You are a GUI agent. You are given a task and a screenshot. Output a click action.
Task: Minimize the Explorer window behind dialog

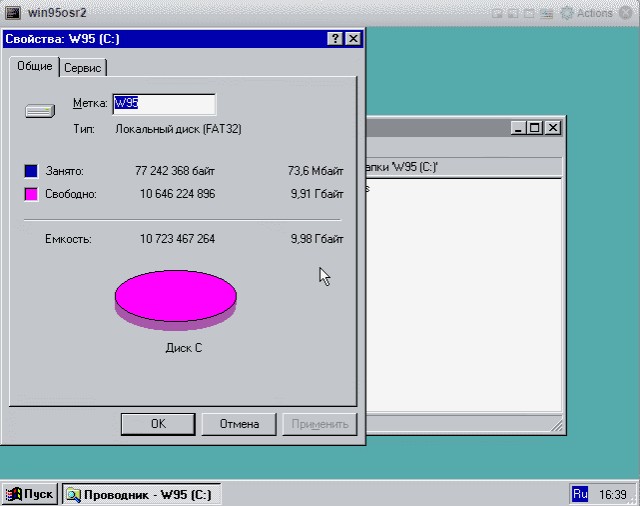tap(518, 128)
